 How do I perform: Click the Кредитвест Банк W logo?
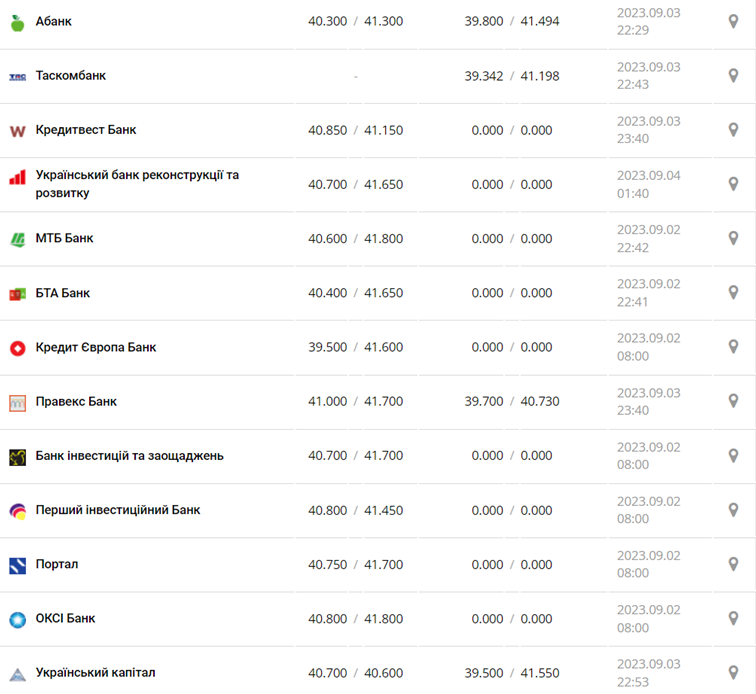pyautogui.click(x=17, y=131)
